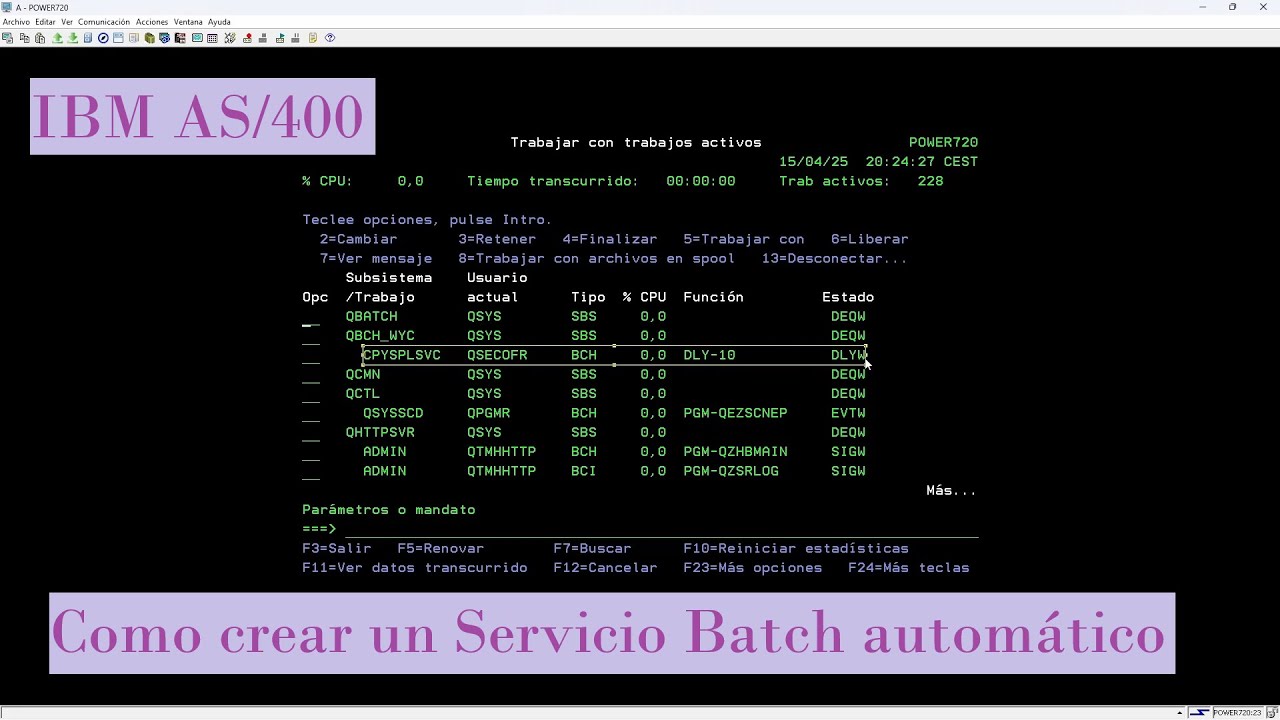Click the Trab activos value 228
Image resolution: width=1280 pixels, height=720 pixels.
930,181
